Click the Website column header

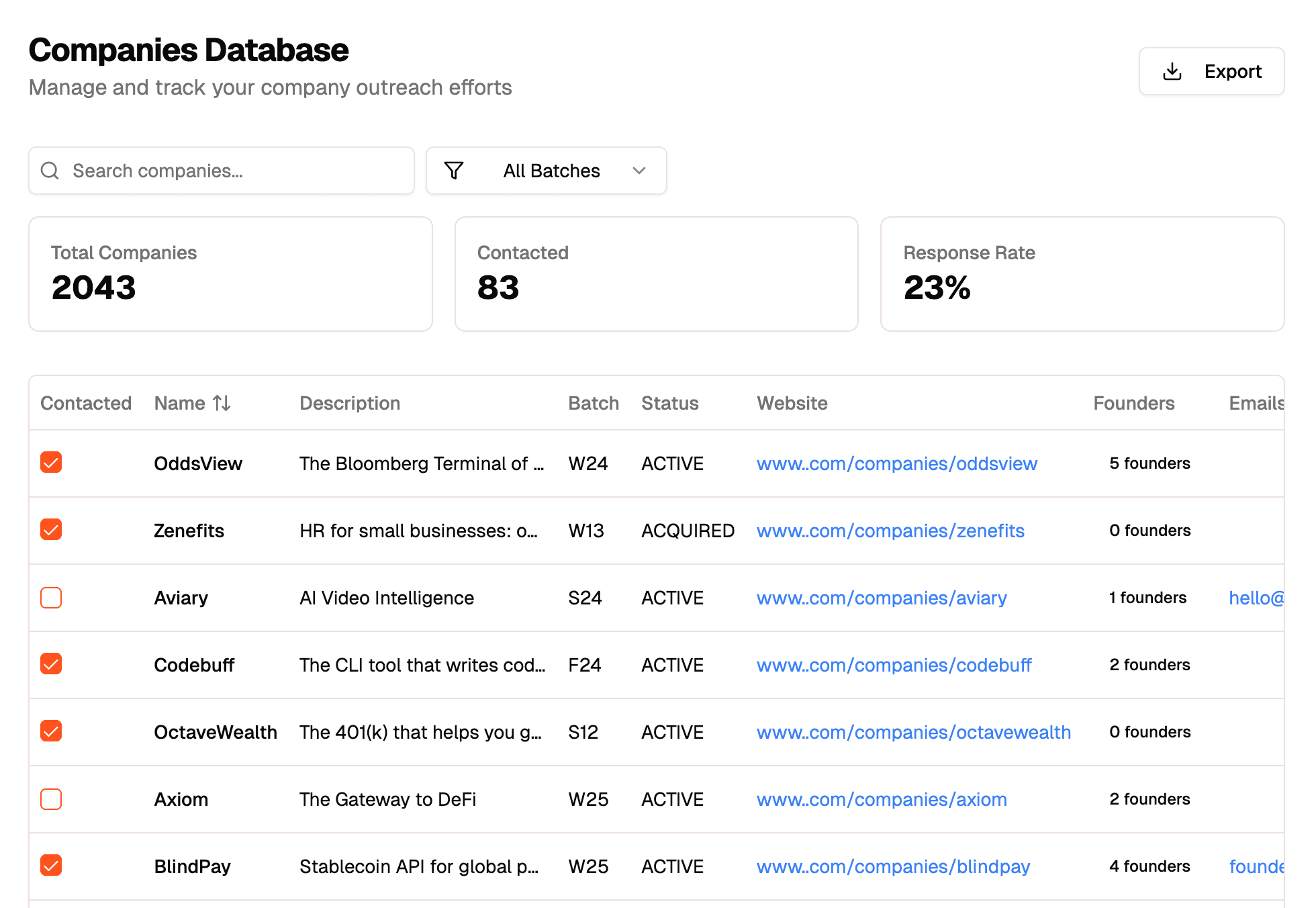tap(792, 403)
